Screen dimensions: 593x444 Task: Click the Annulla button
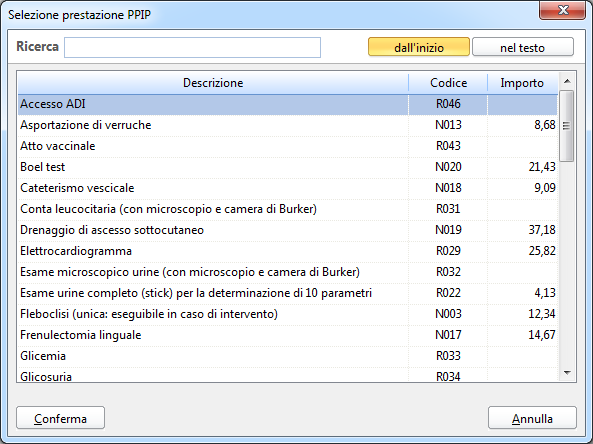532,418
